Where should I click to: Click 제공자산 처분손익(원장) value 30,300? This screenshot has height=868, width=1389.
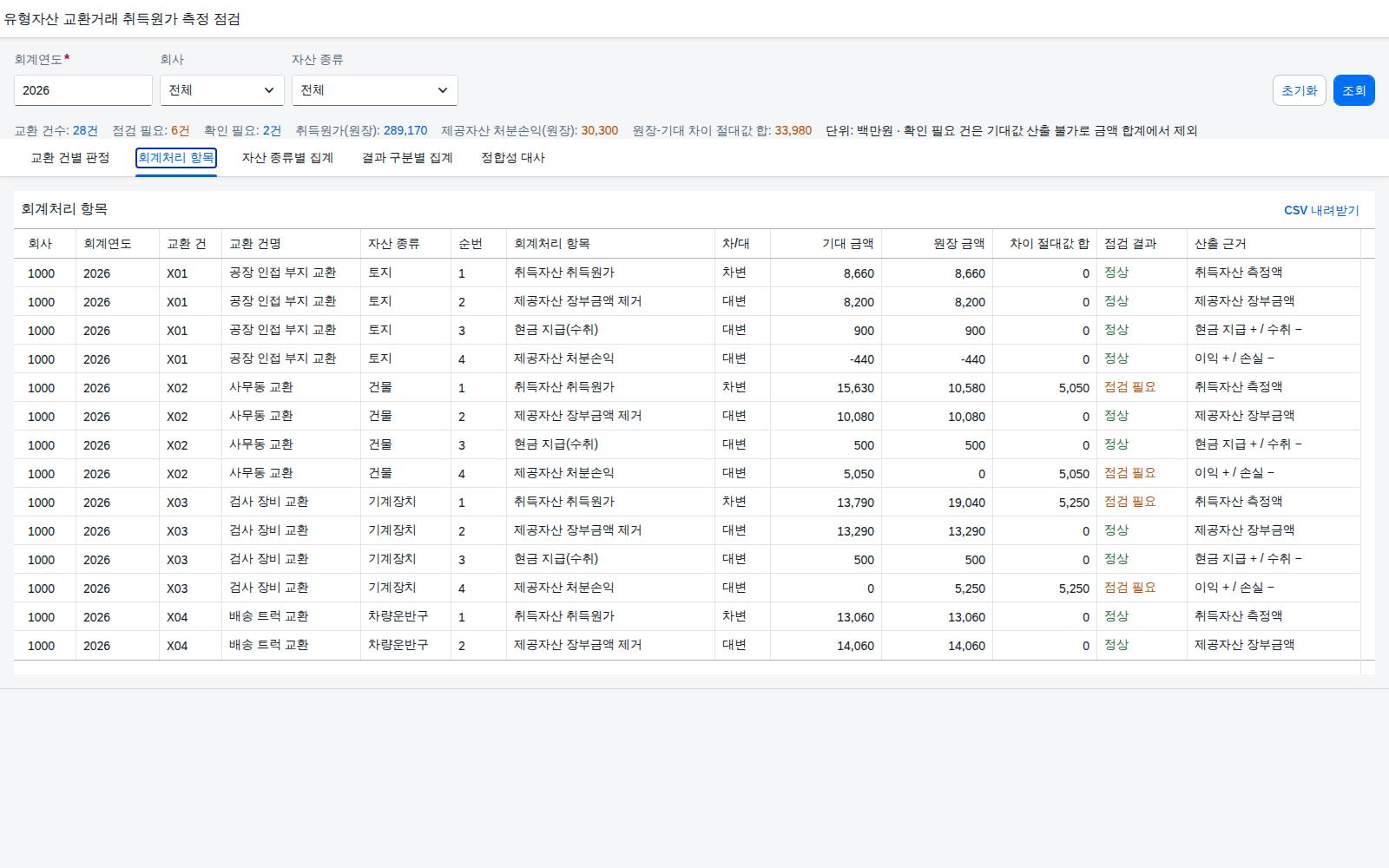tap(600, 131)
